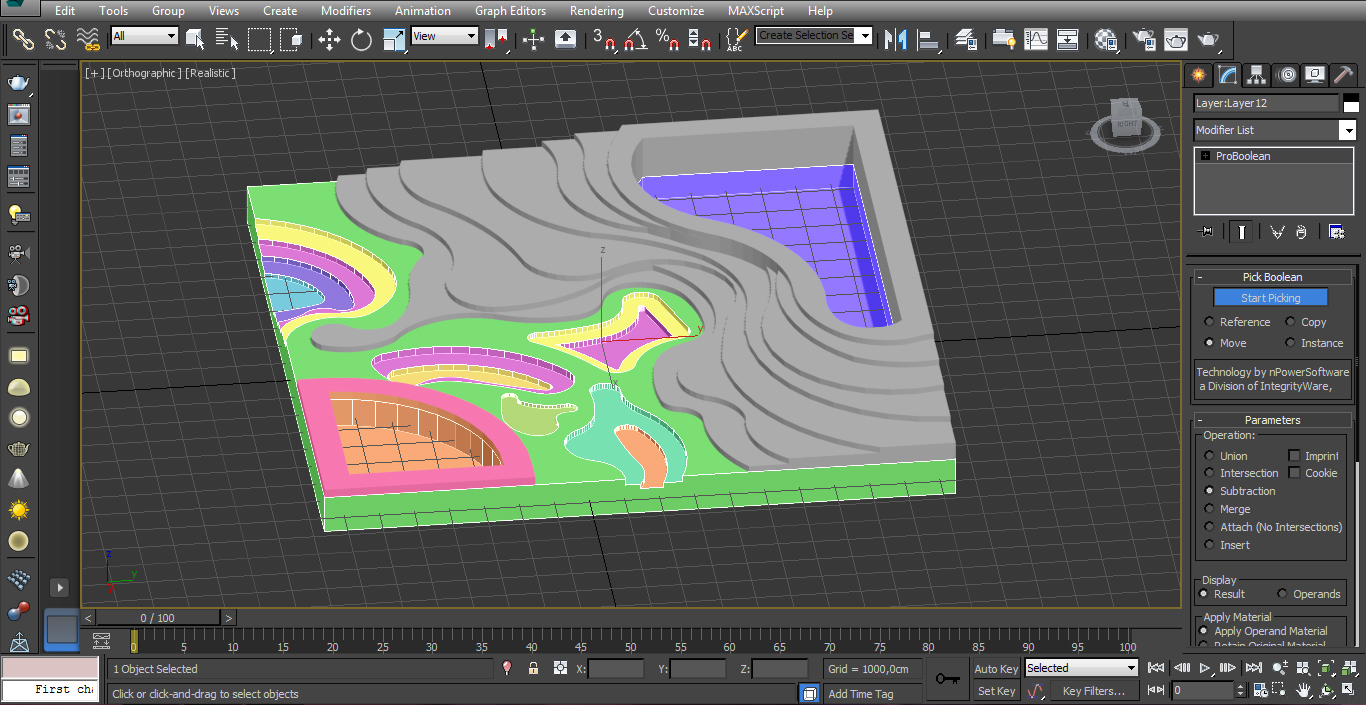Click the Bind to Space Warp icon
The height and width of the screenshot is (705, 1366).
(x=88, y=39)
